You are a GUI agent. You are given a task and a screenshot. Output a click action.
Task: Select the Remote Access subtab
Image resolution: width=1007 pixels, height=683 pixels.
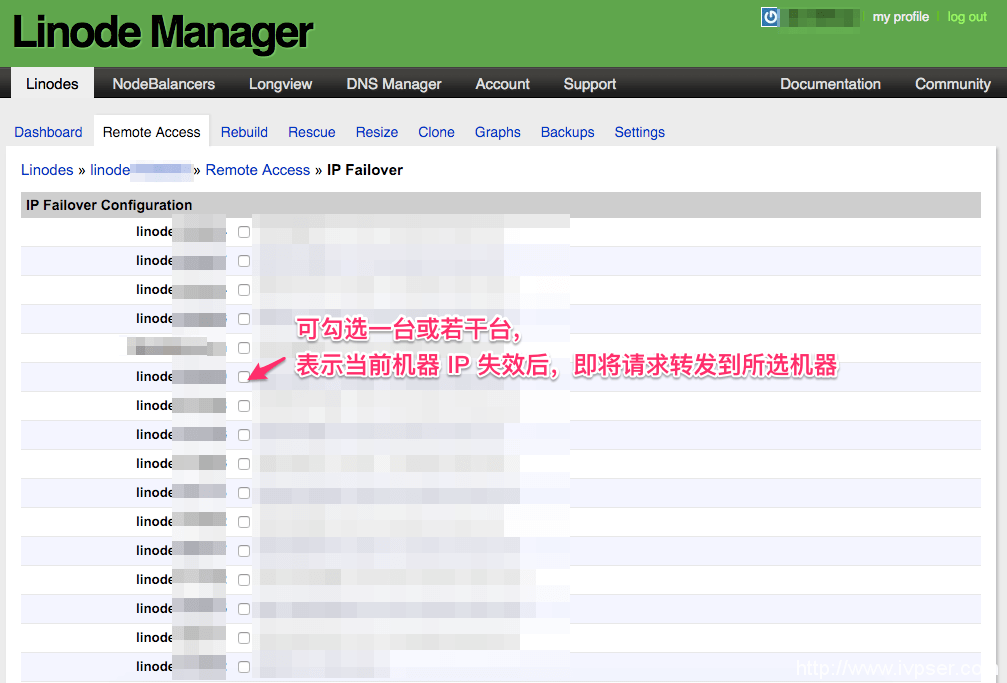(152, 132)
